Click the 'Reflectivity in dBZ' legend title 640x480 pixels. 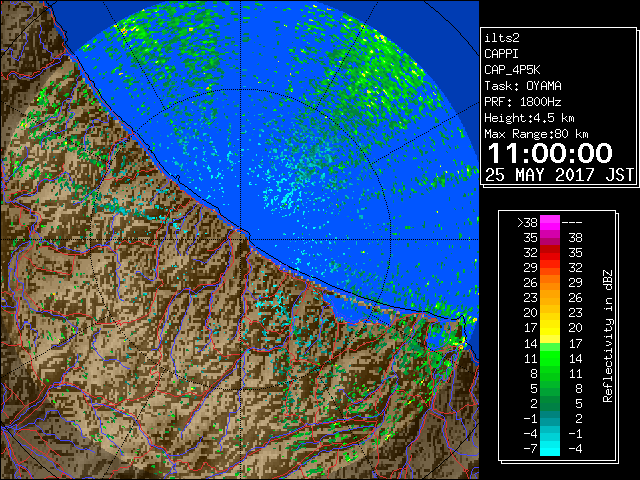608,336
